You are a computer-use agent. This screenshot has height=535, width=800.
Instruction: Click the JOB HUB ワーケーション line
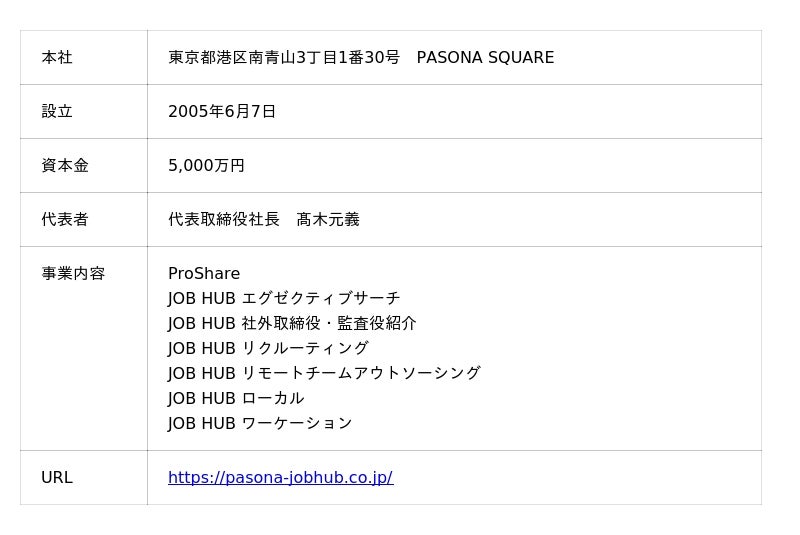260,423
